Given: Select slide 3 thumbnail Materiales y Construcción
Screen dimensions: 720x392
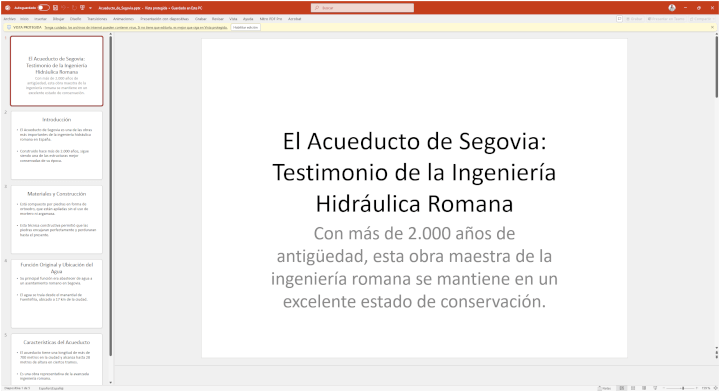Looking at the screenshot, I should pyautogui.click(x=56, y=219).
